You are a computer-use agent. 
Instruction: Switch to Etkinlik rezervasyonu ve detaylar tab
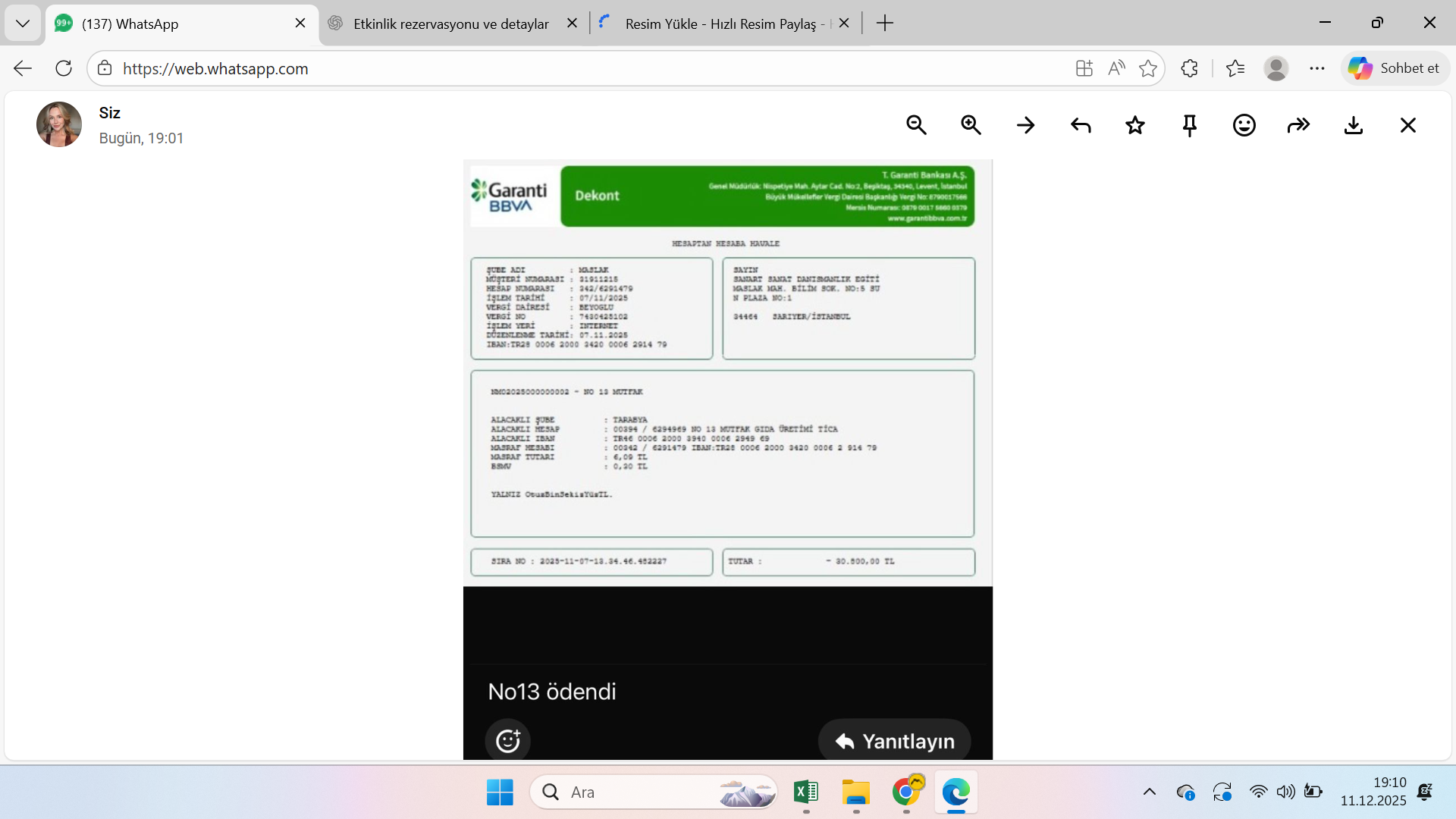pyautogui.click(x=453, y=24)
